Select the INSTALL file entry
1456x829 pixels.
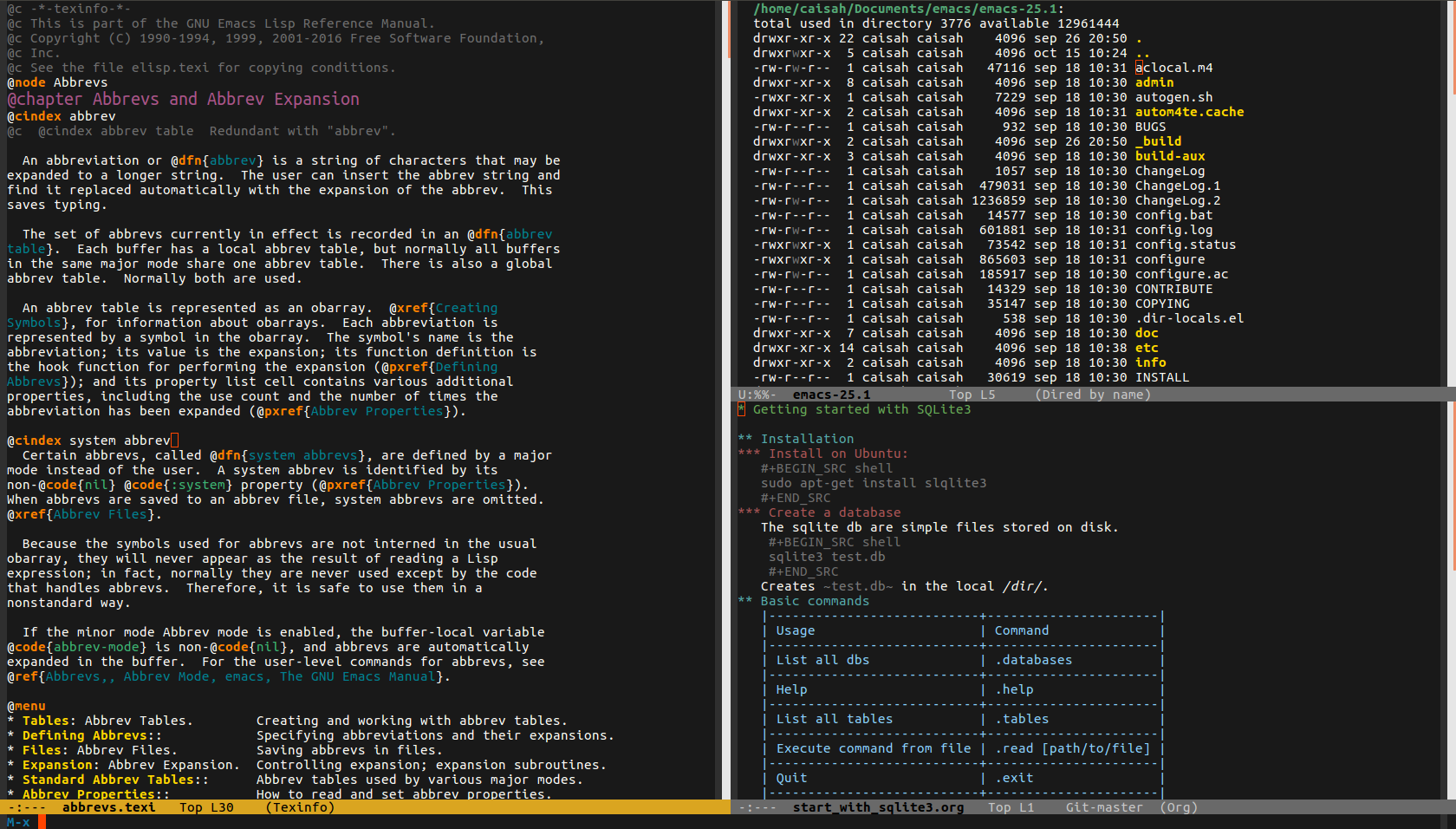1162,377
